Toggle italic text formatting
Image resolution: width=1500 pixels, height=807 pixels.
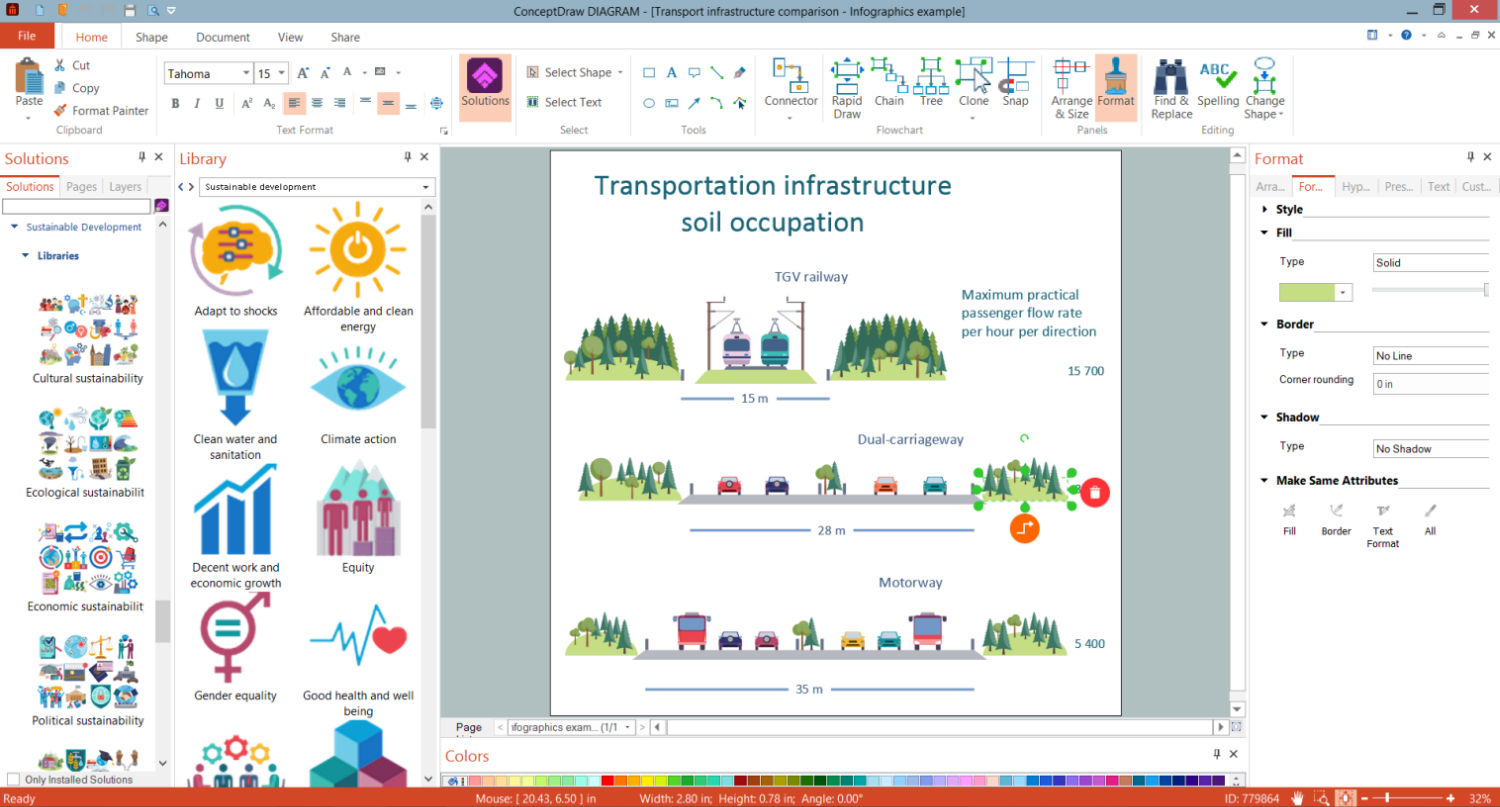click(196, 103)
